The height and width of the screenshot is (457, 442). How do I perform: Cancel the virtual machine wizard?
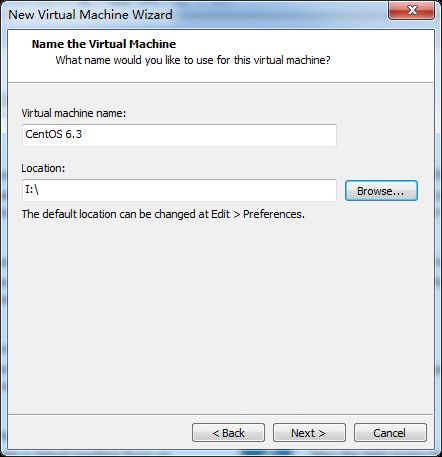(x=390, y=433)
